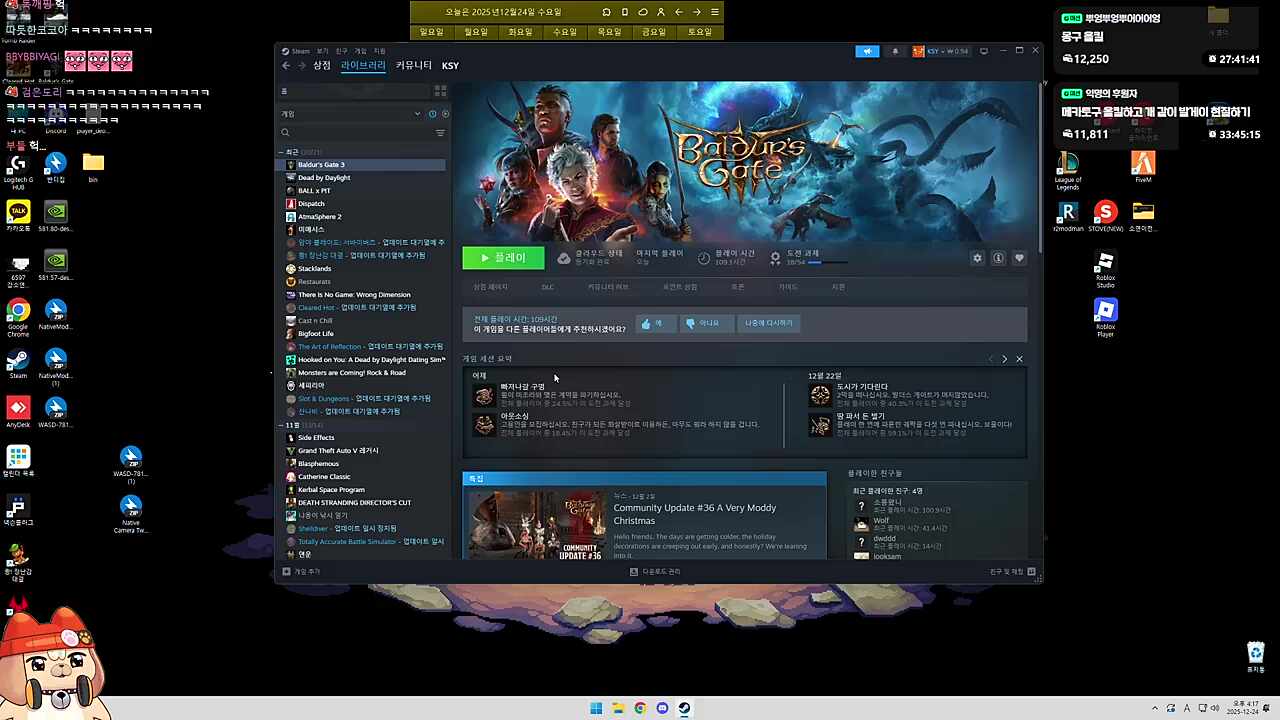Open the 친구 menu in the title bar
The width and height of the screenshot is (1280, 720).
pos(342,51)
